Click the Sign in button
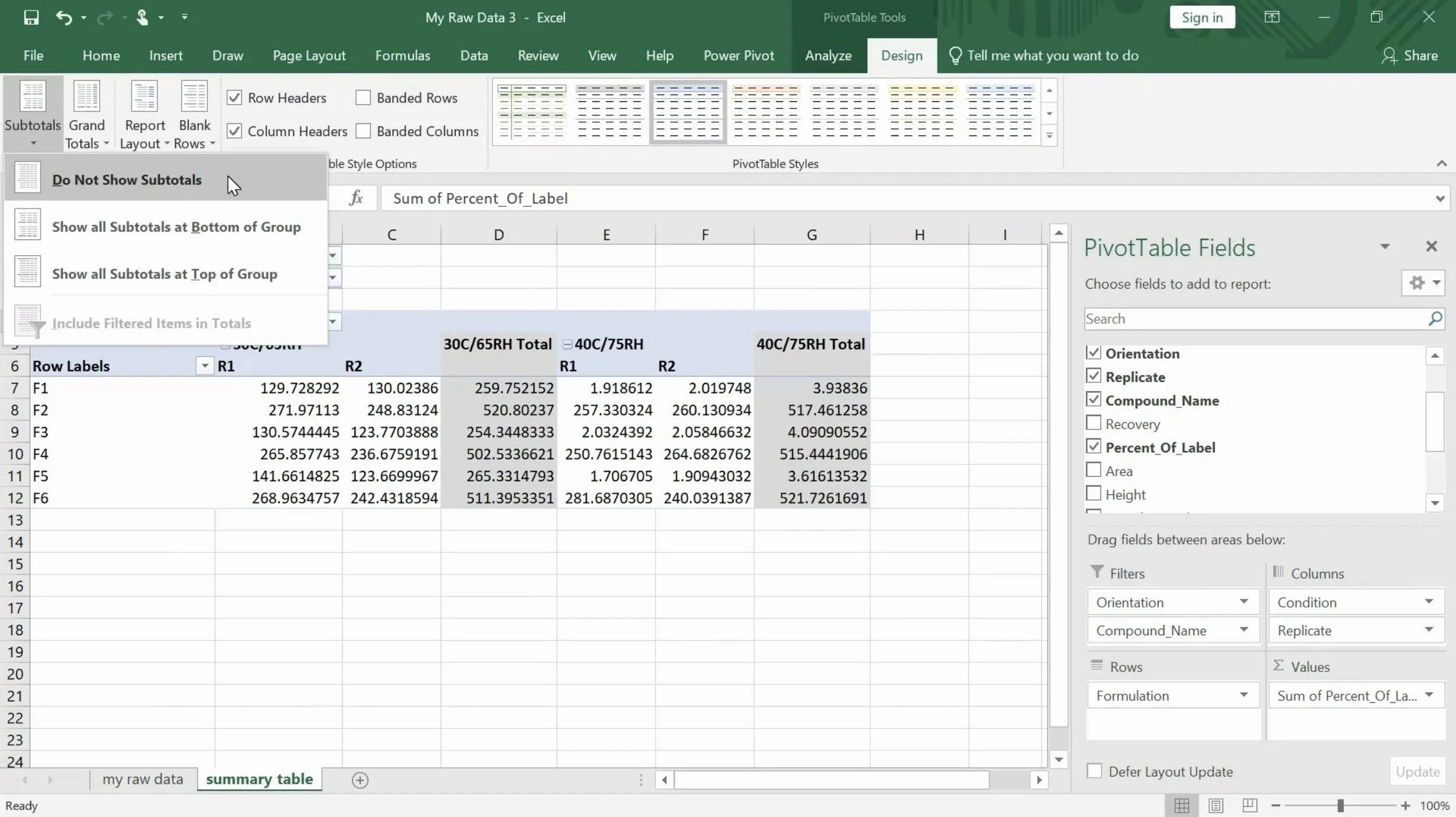This screenshot has width=1456, height=817. [1201, 17]
